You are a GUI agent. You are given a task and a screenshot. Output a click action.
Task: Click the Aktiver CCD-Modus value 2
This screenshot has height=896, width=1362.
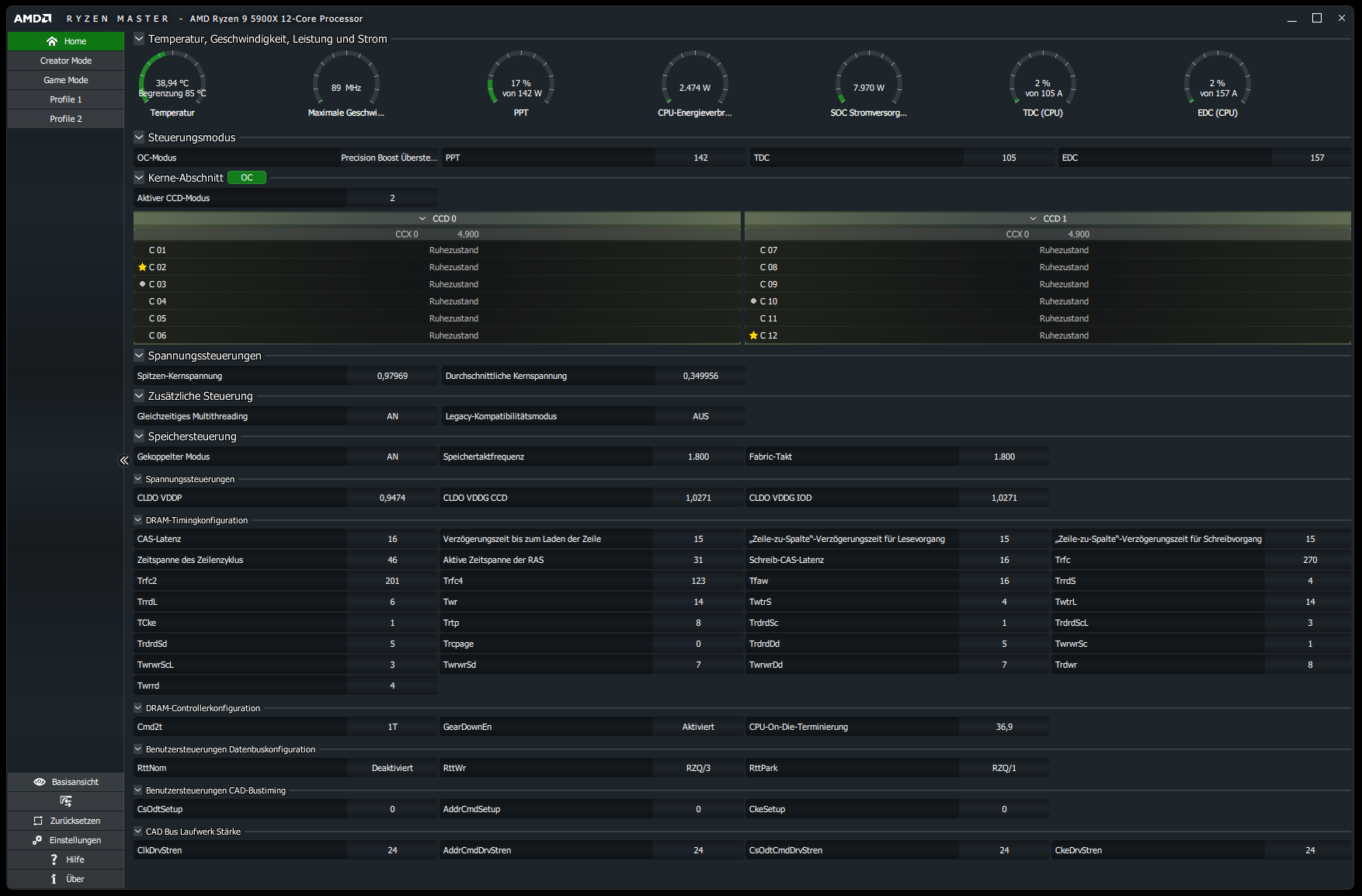coord(392,198)
